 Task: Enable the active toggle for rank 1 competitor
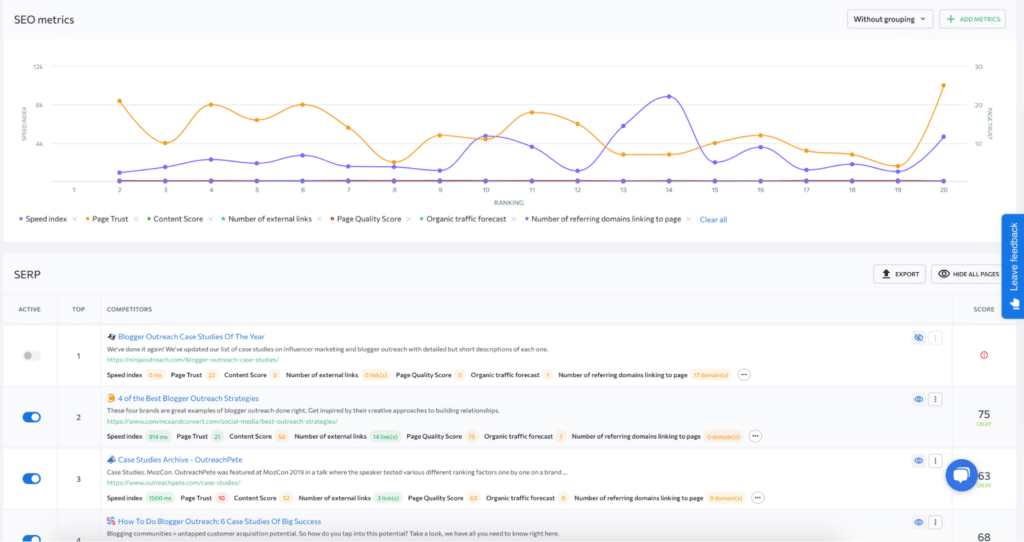(31, 356)
